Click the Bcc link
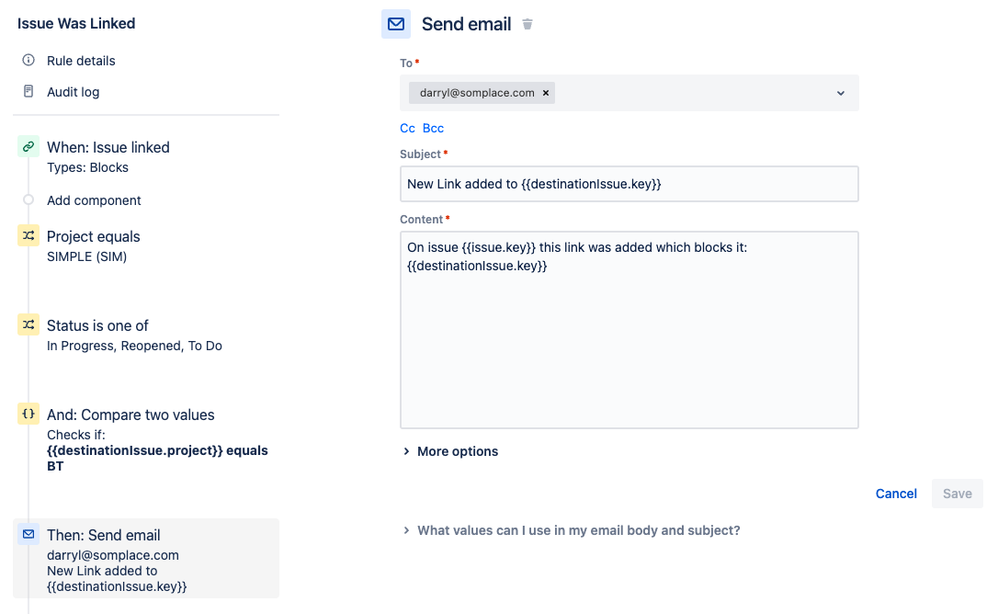Image resolution: width=998 pixels, height=614 pixels. pyautogui.click(x=433, y=128)
